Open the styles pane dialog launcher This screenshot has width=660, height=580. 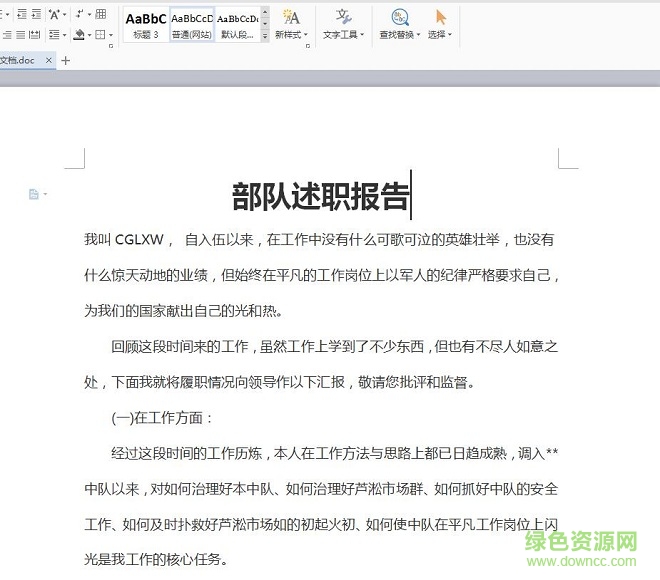(308, 46)
